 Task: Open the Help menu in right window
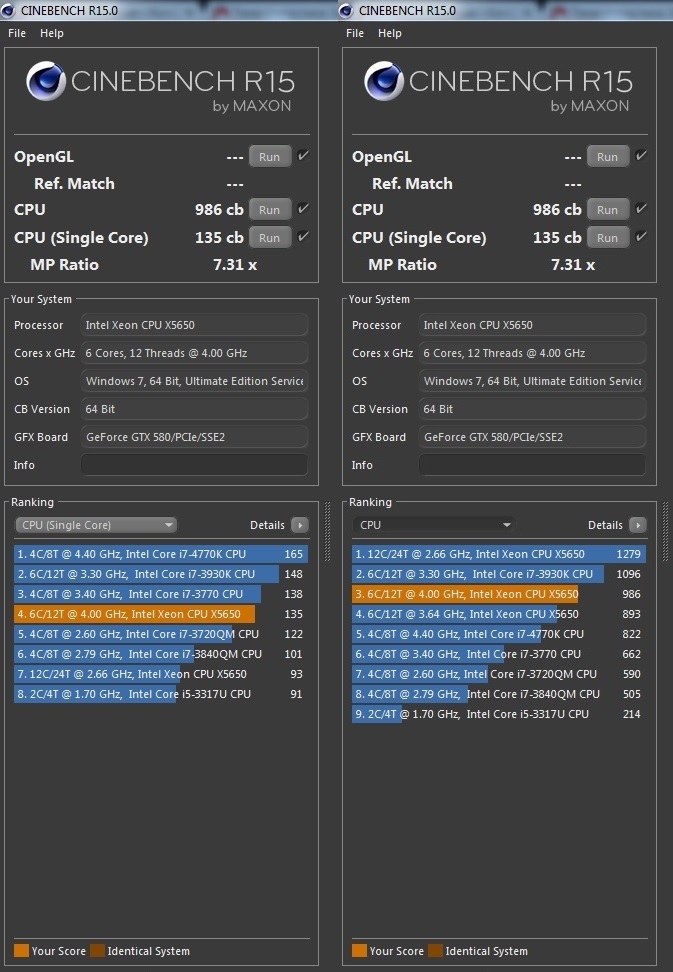[x=390, y=33]
